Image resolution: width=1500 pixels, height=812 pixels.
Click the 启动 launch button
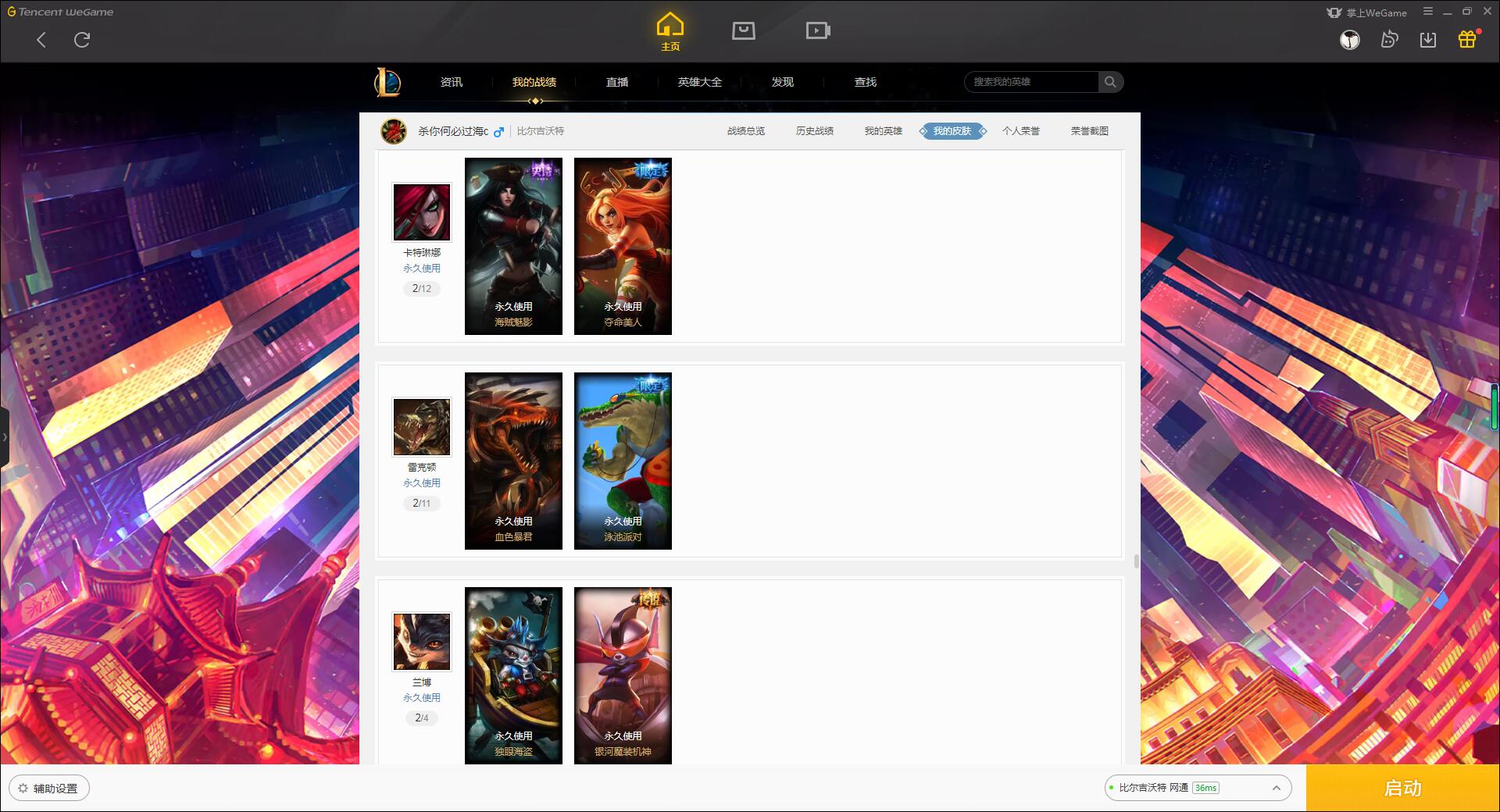tap(1402, 788)
